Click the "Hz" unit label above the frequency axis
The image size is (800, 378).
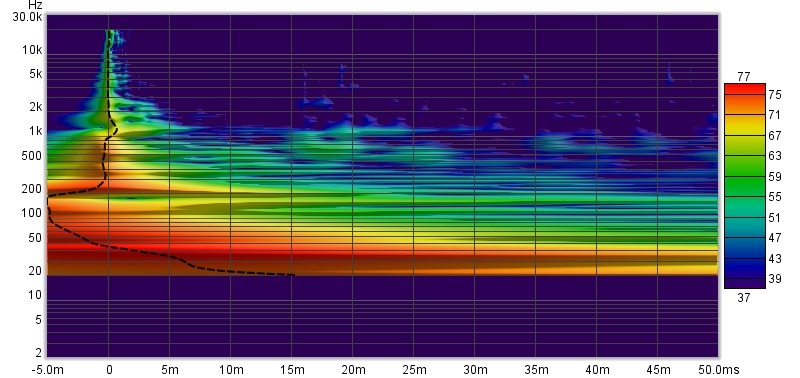(35, 6)
